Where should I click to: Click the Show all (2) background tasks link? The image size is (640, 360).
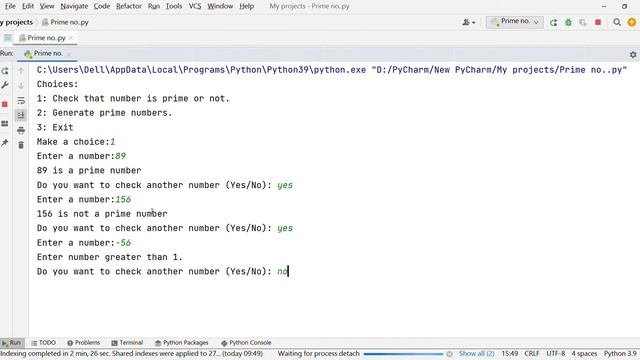pos(476,353)
